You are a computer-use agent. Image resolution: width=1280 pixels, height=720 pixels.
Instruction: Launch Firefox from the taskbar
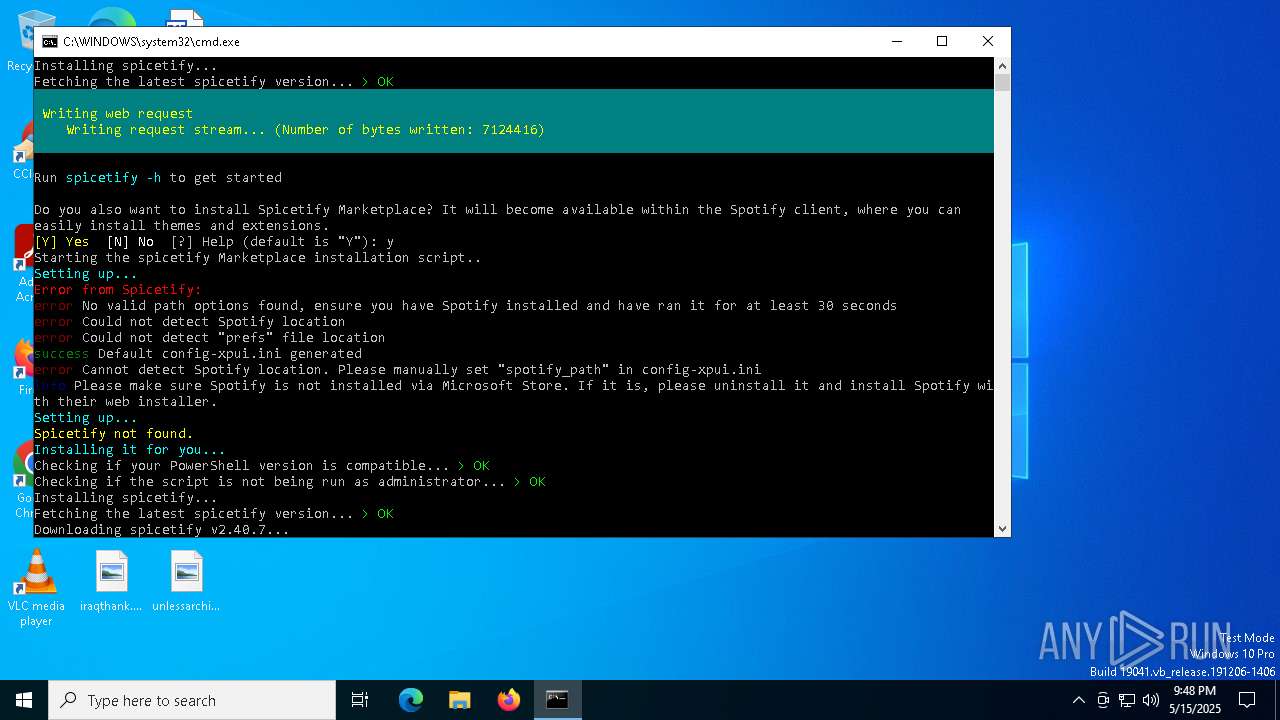point(509,700)
